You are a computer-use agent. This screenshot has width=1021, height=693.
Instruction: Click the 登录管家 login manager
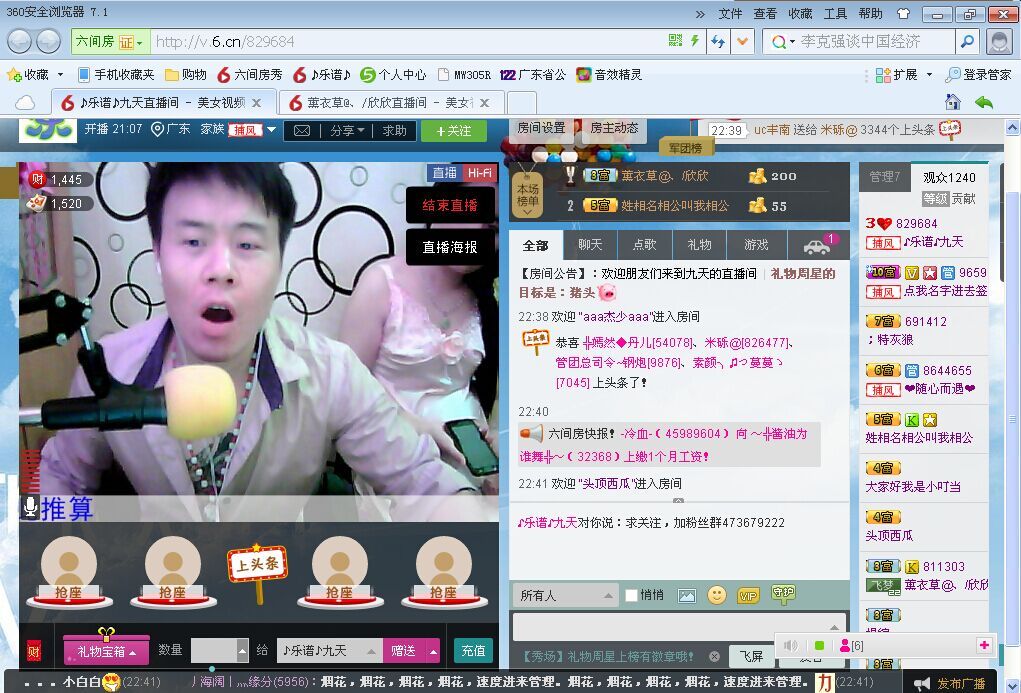[x=979, y=75]
